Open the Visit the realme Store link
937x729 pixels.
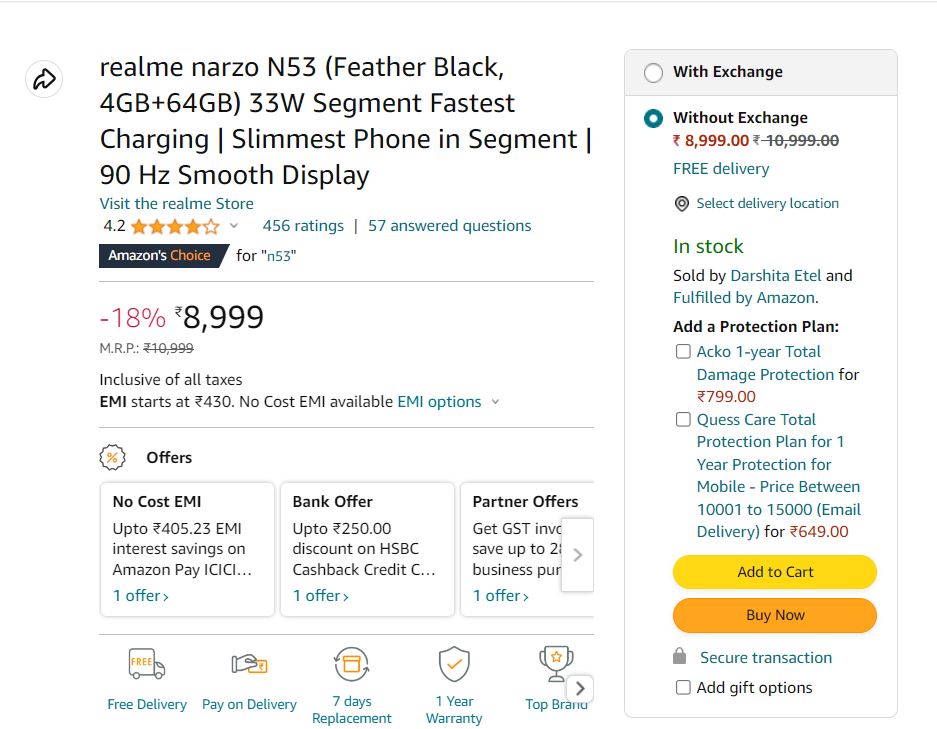click(x=176, y=204)
